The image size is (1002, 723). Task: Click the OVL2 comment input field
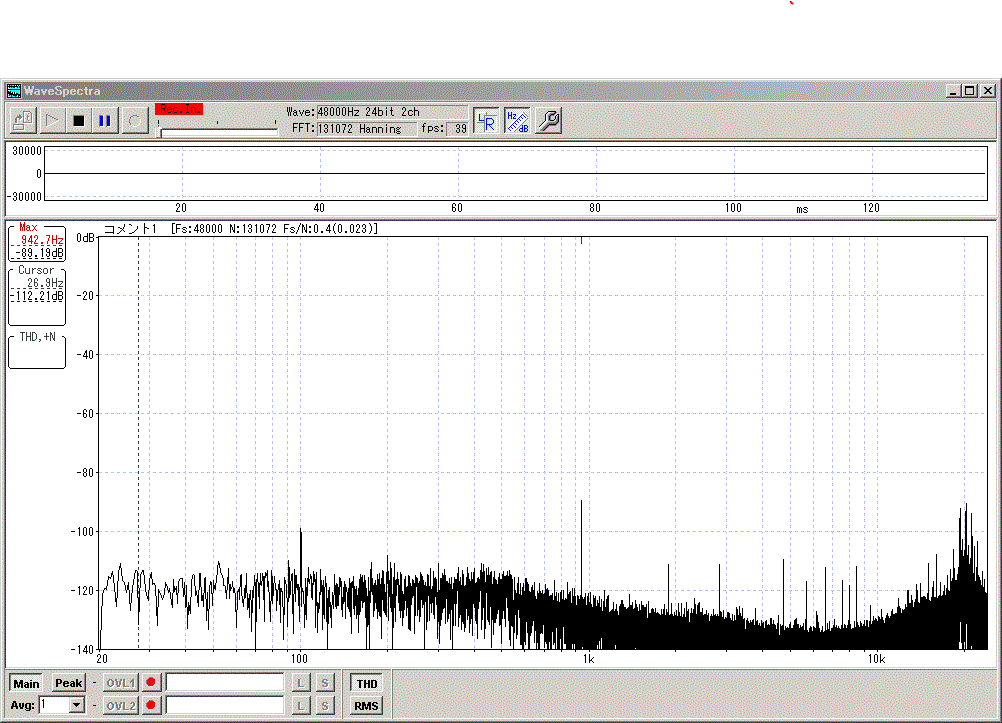pos(225,706)
